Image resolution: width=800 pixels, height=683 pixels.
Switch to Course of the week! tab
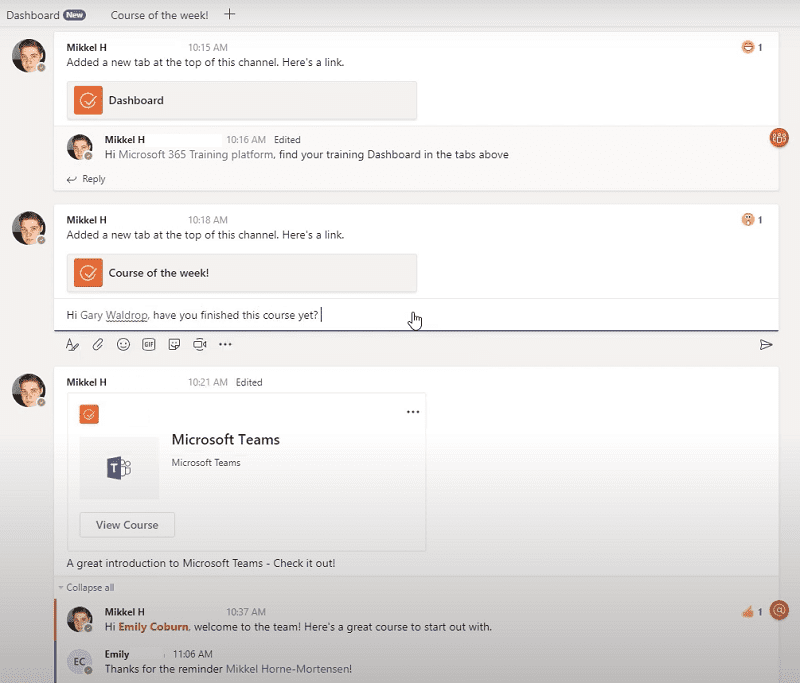pos(159,15)
